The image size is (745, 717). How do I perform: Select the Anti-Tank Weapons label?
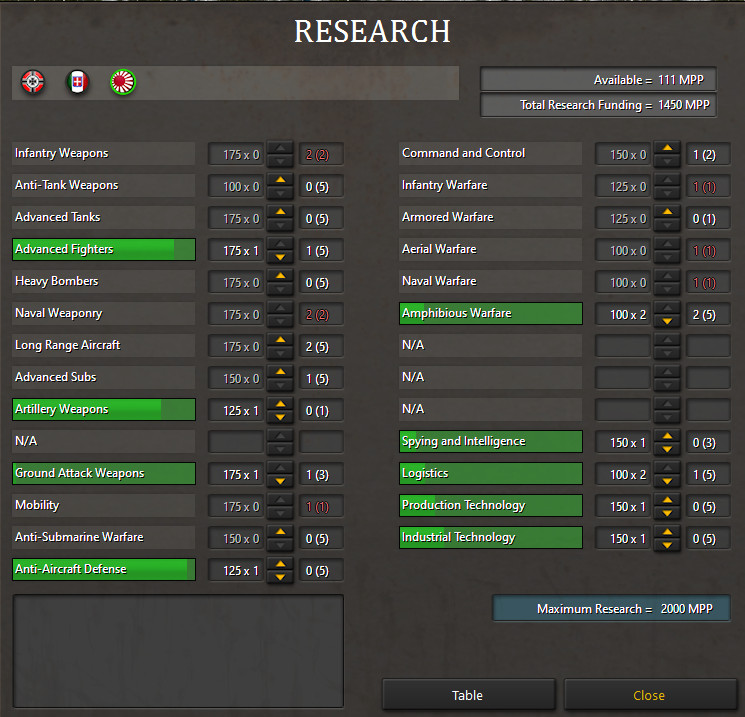pos(104,185)
